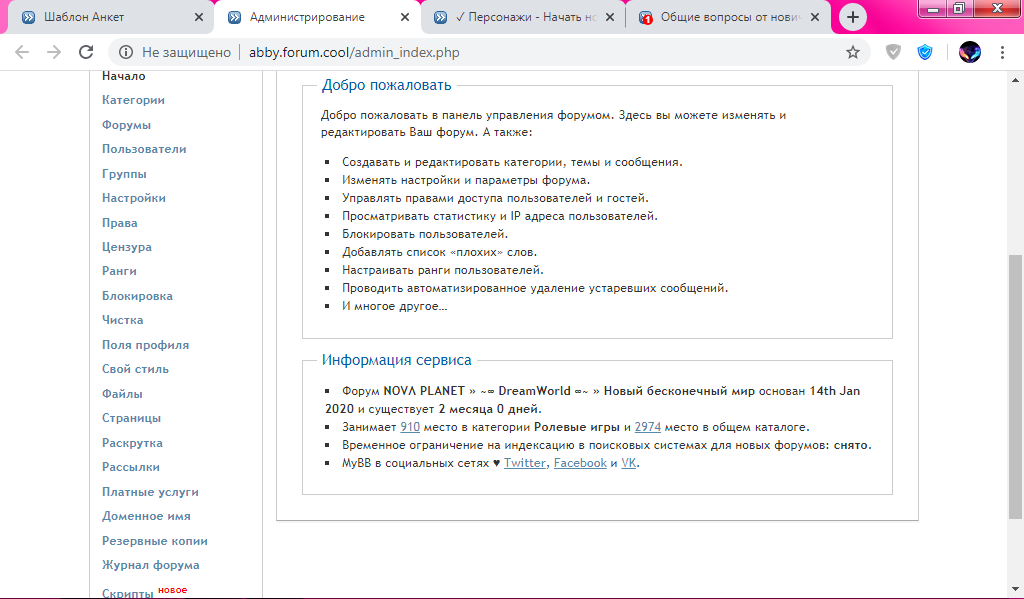The image size is (1024, 599).
Task: Open the Файлы section
Action: pos(122,394)
